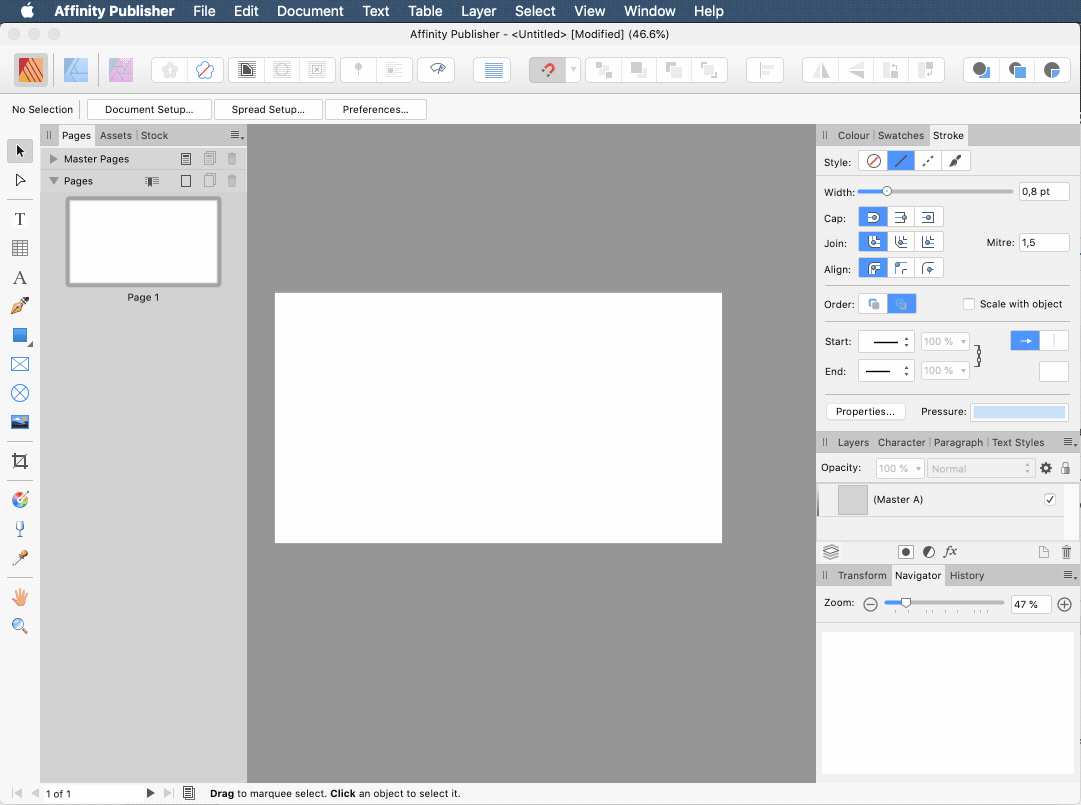This screenshot has height=805, width=1081.
Task: Toggle the snapping magnet icon
Action: [x=549, y=70]
